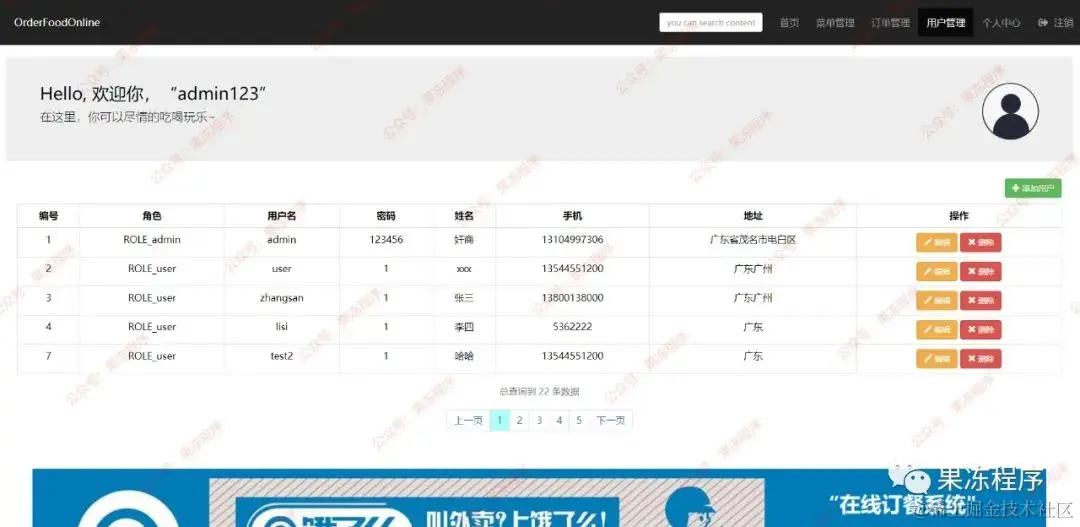Edit the lisi user row
This screenshot has width=1080, height=527.
pyautogui.click(x=936, y=329)
